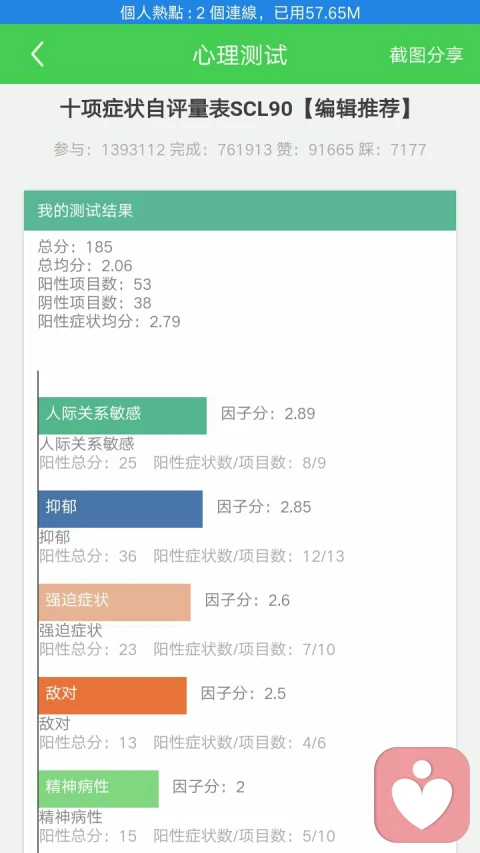Image resolution: width=480 pixels, height=853 pixels.
Task: Tap the 踩 7177 dislike count
Action: [x=392, y=150]
